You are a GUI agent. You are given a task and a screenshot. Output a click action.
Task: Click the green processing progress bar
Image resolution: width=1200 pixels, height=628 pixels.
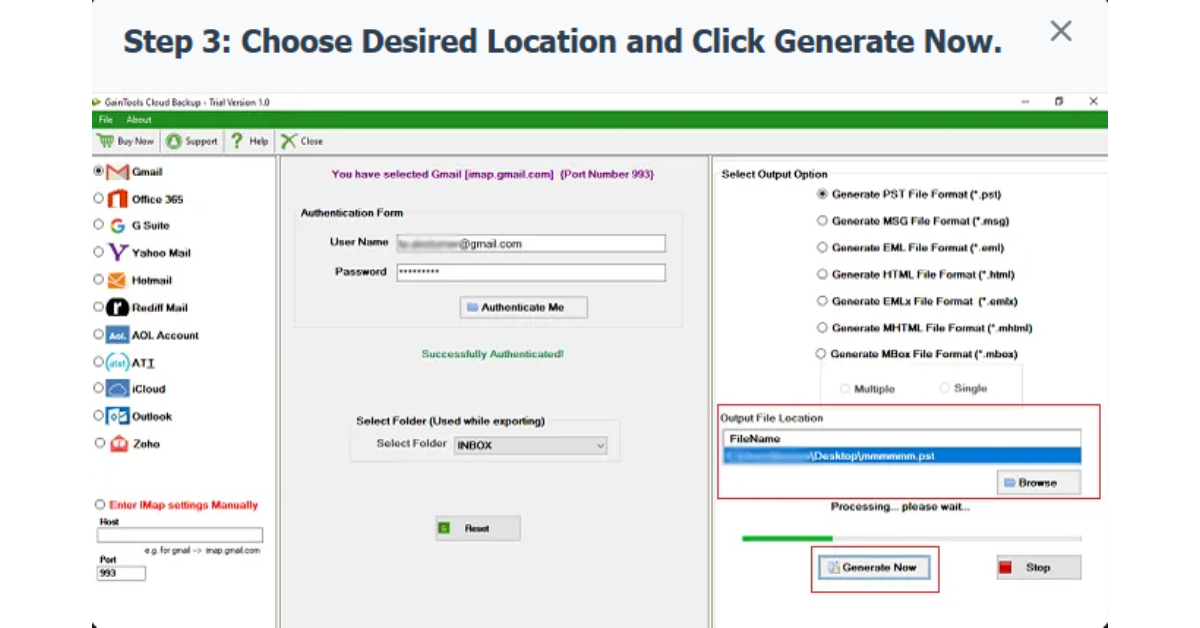911,539
